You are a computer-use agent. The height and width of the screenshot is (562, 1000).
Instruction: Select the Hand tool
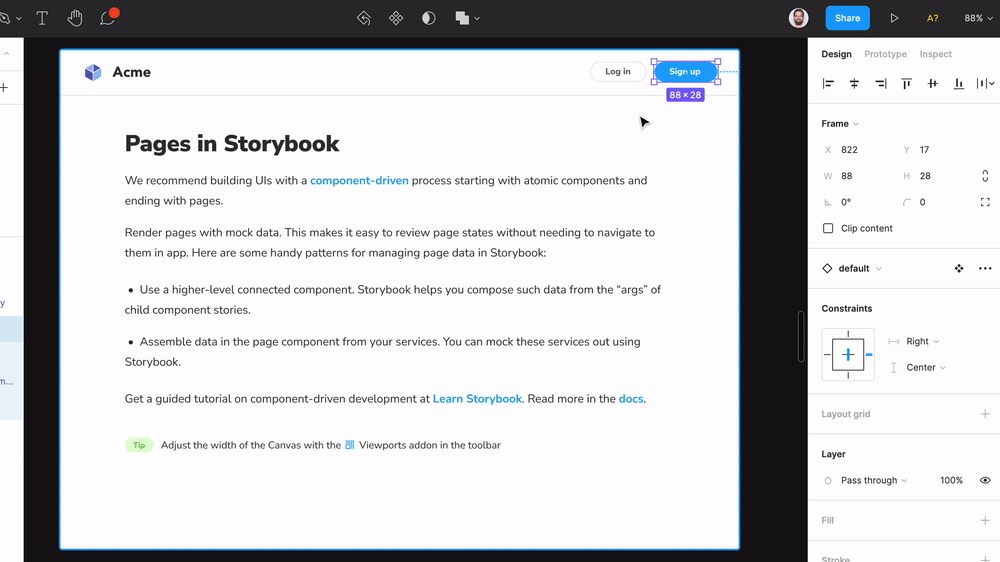click(x=75, y=18)
